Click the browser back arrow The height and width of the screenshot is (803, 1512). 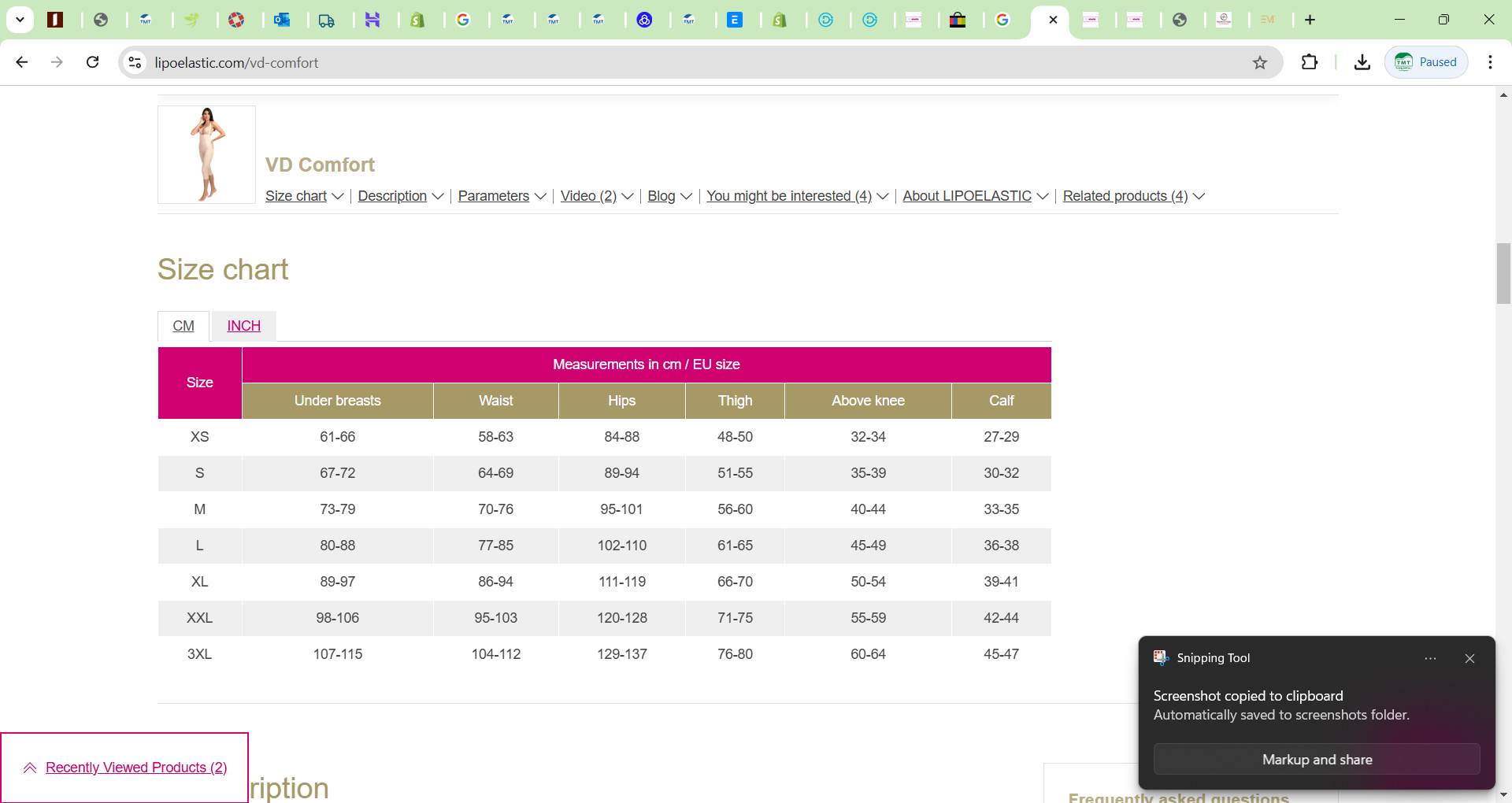(21, 62)
